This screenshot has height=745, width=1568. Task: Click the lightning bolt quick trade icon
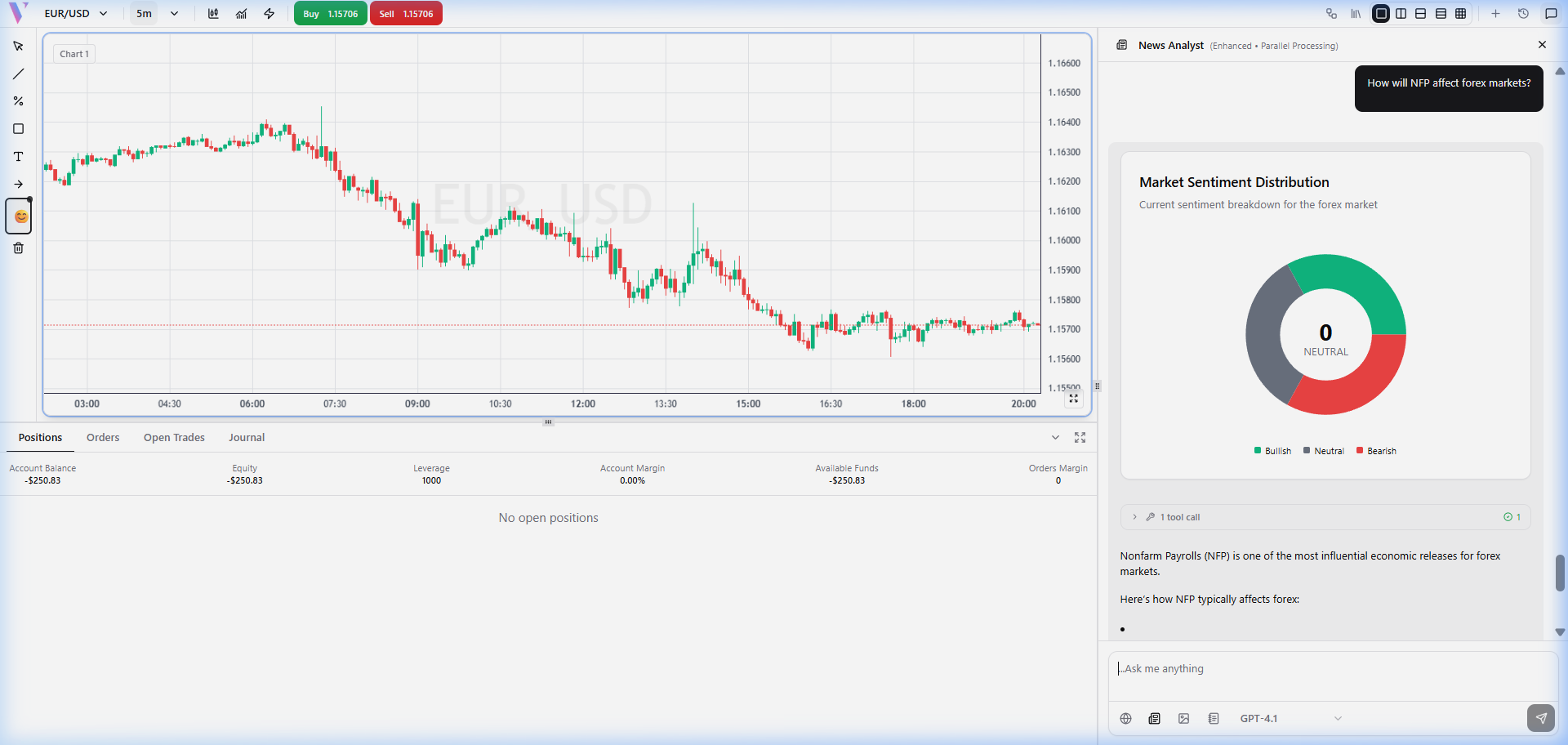click(x=269, y=14)
